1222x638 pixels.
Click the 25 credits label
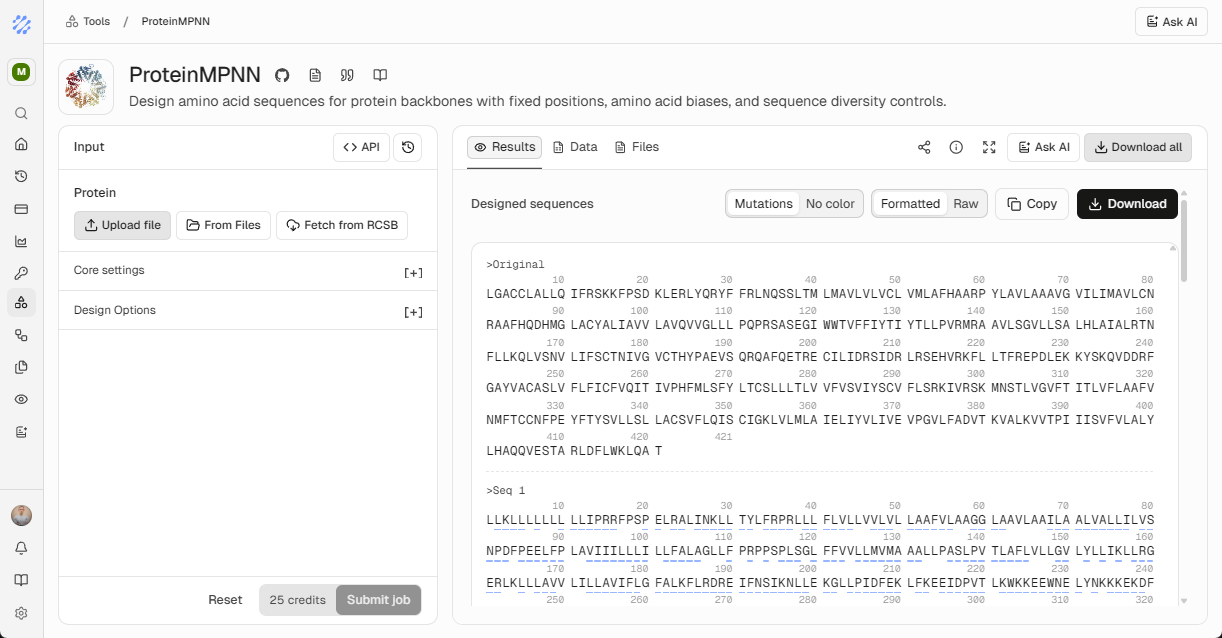pyautogui.click(x=298, y=600)
